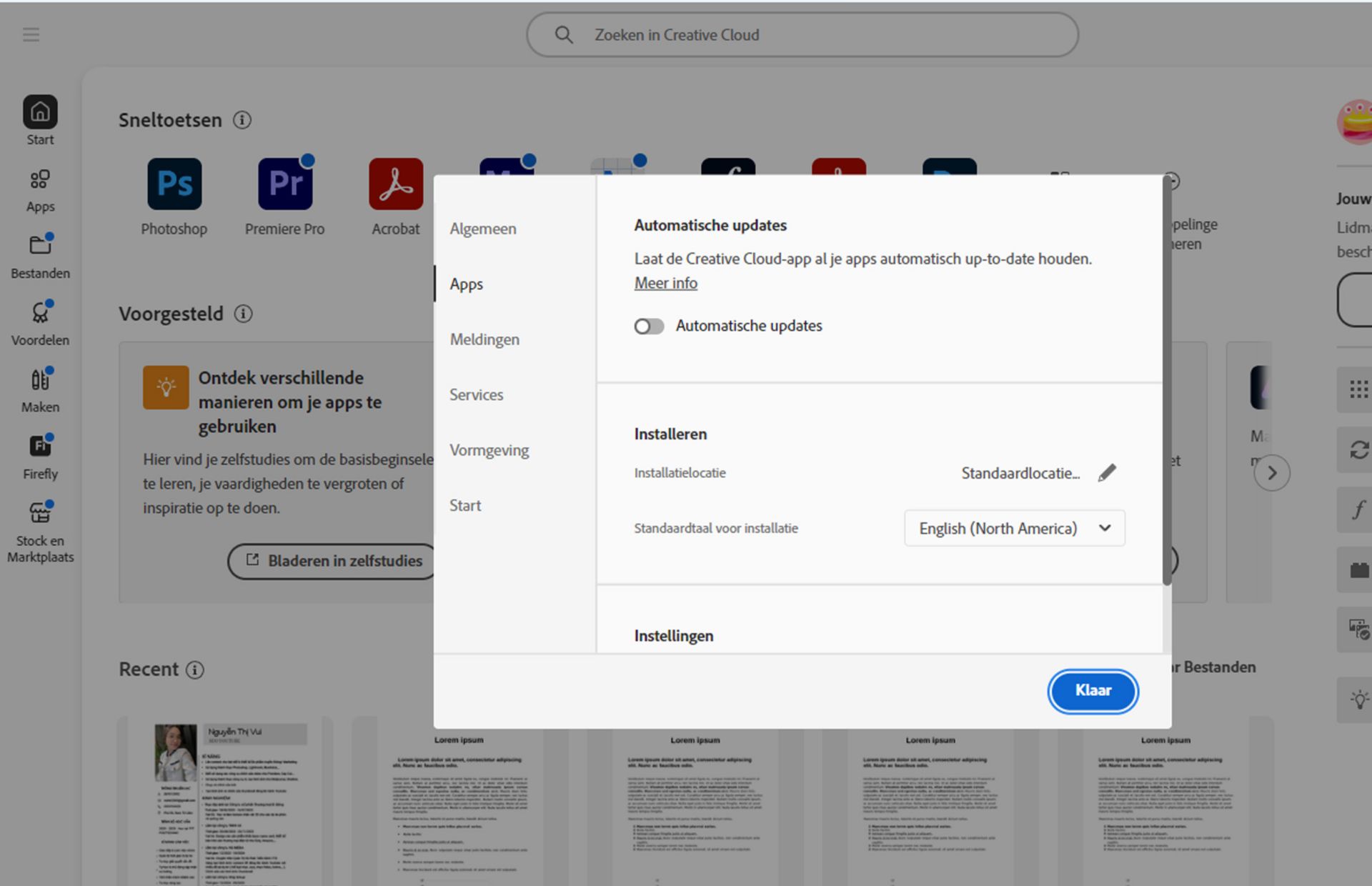Image resolution: width=1372 pixels, height=886 pixels.
Task: Click the Zoeken in Creative Cloud field
Action: click(x=802, y=34)
